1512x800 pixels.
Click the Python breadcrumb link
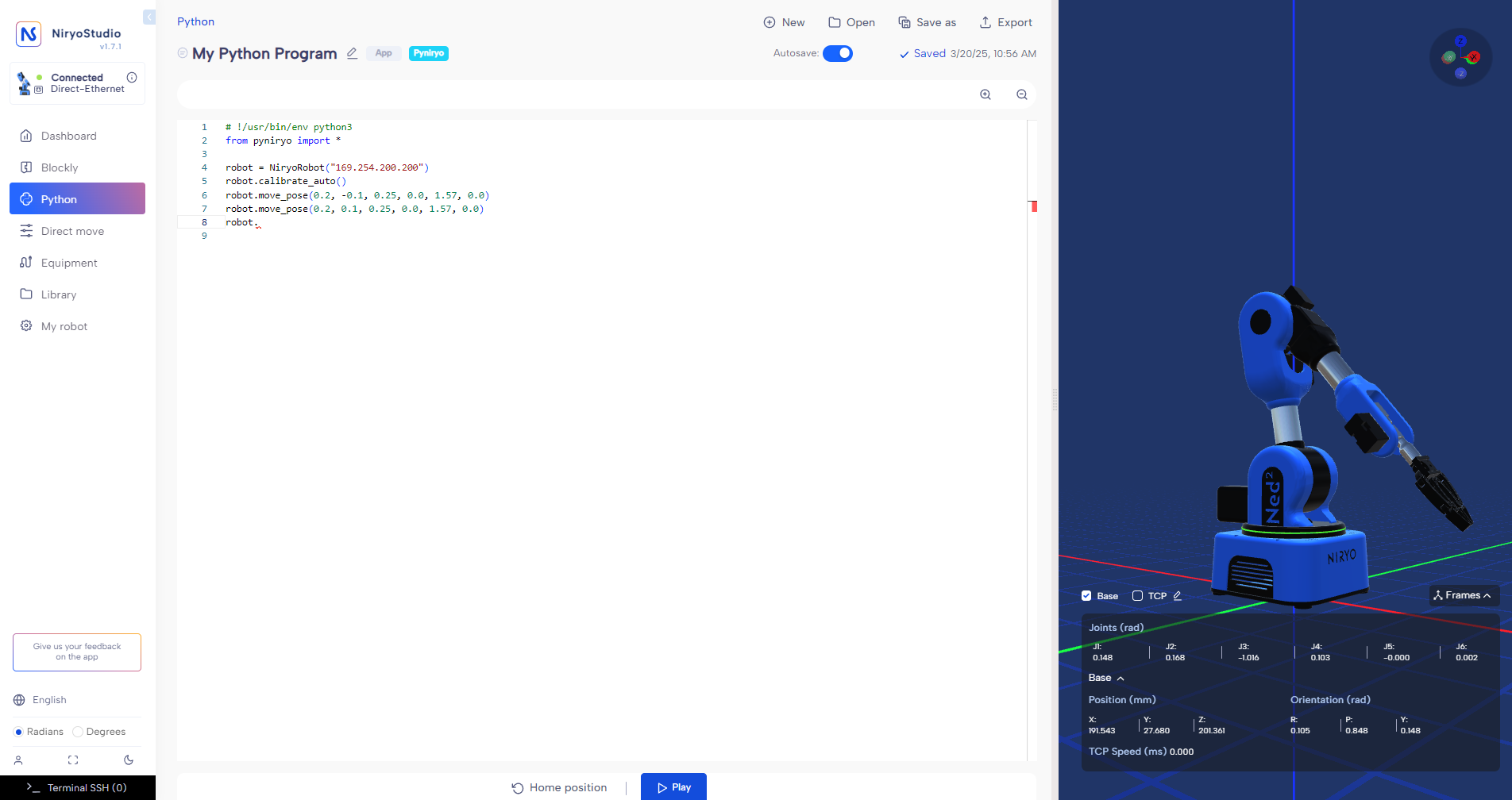[x=195, y=21]
